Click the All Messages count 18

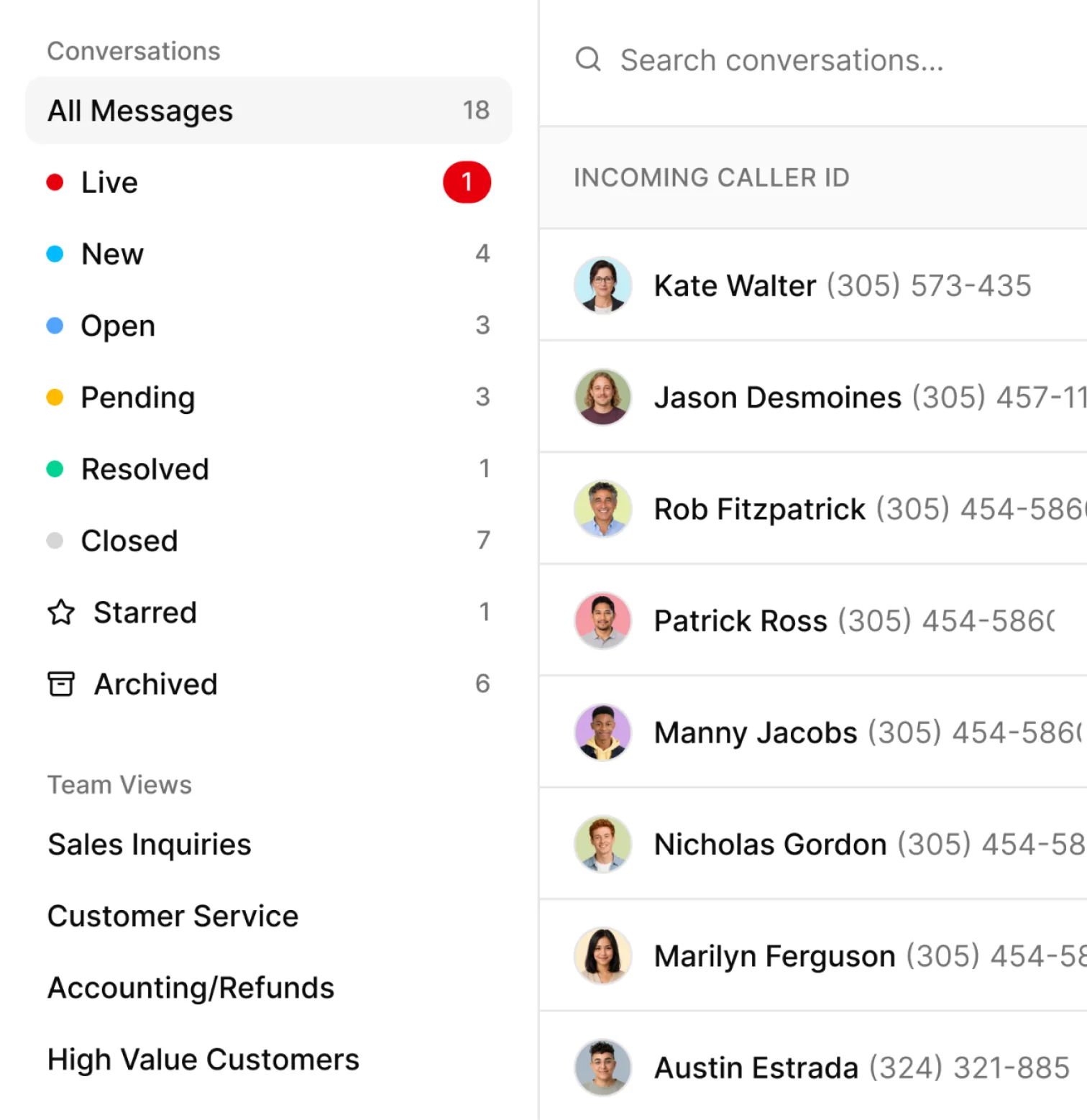pos(476,110)
